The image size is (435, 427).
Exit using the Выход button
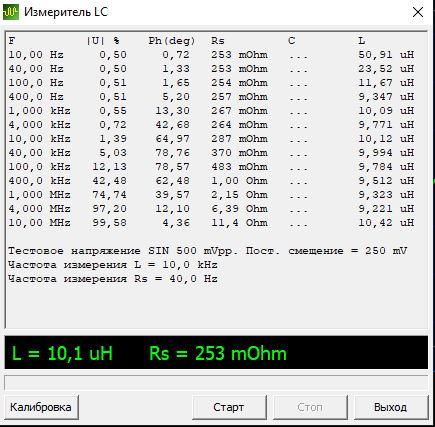pos(391,407)
